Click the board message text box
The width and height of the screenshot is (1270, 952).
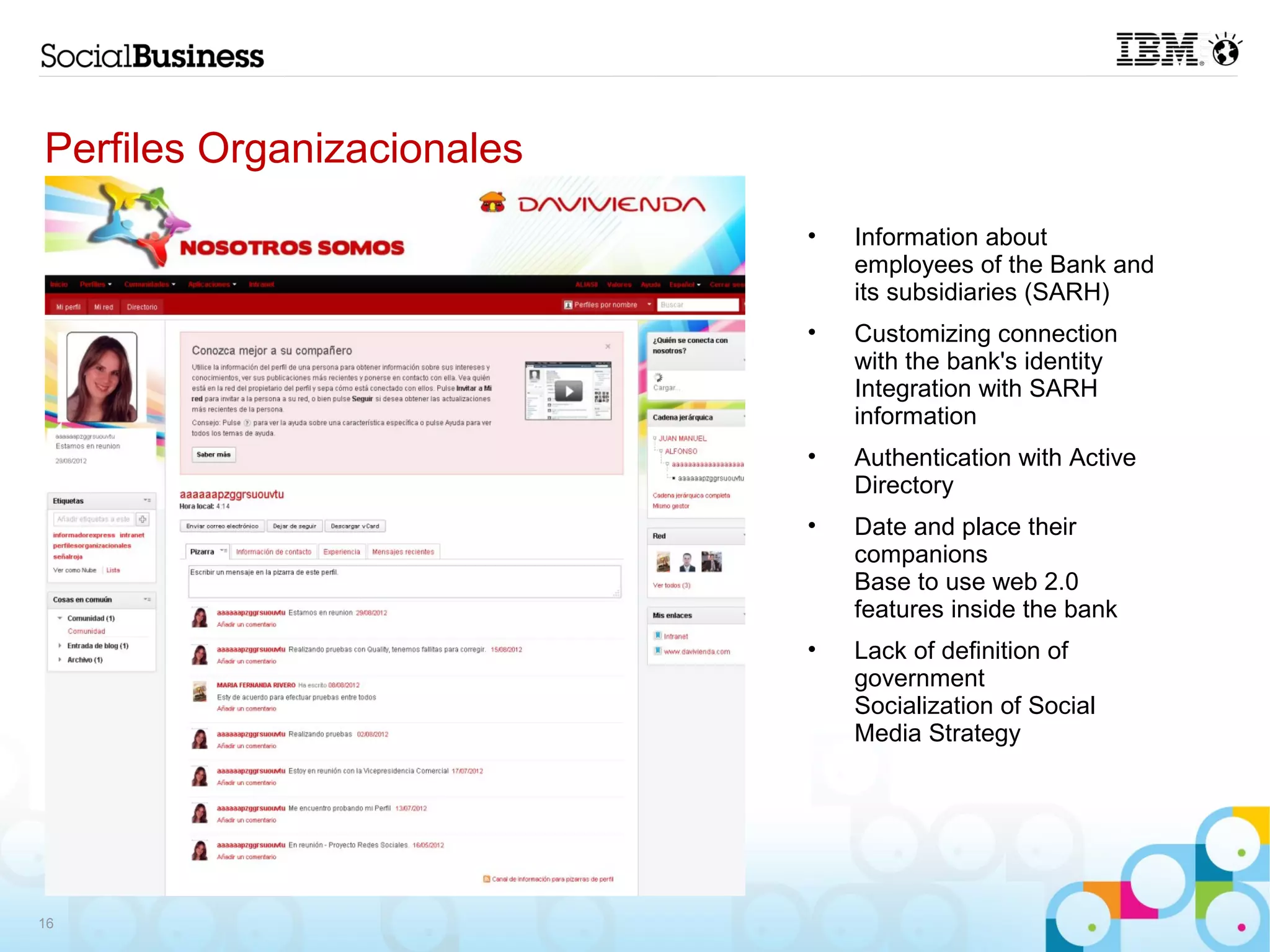pos(404,581)
